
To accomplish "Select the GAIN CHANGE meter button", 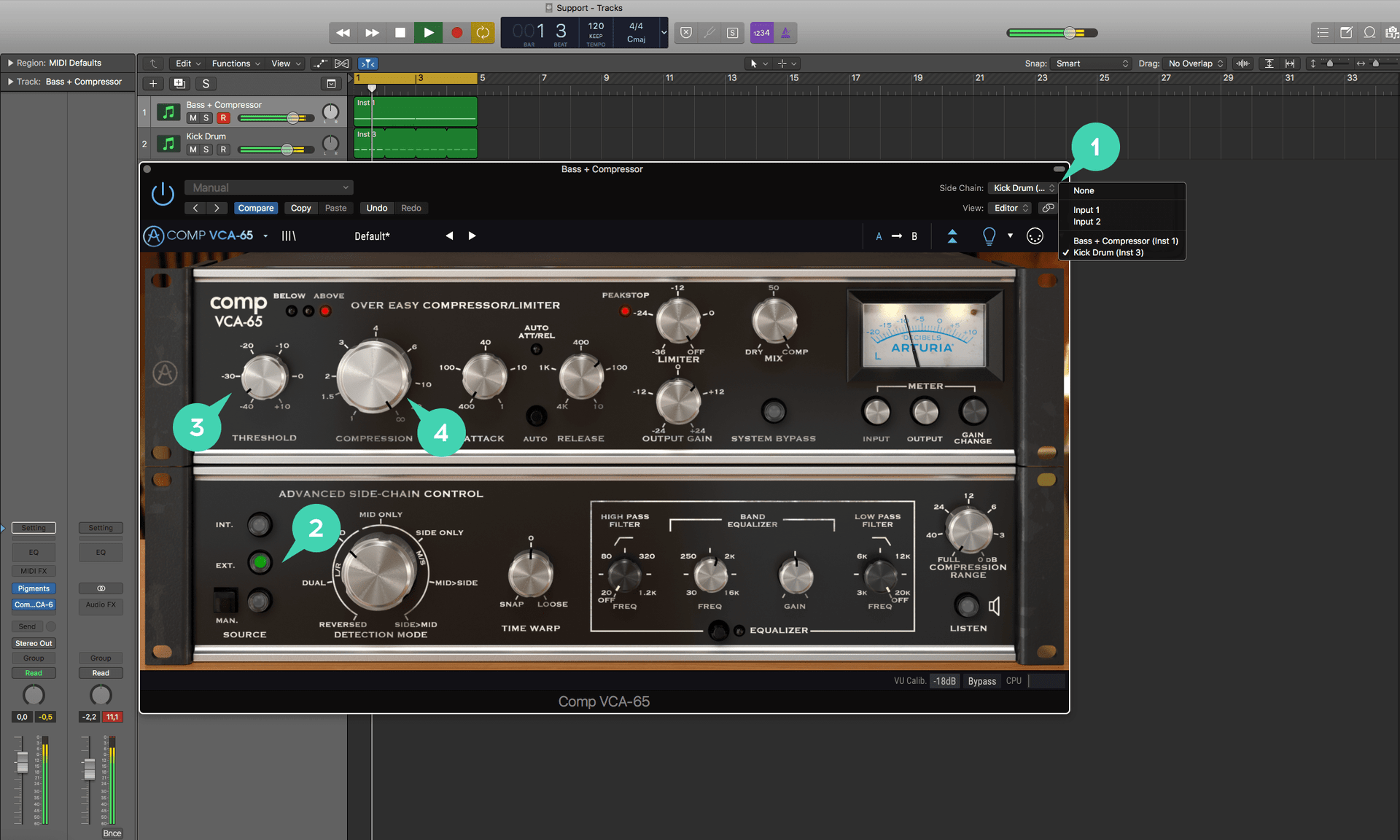I will (x=973, y=411).
